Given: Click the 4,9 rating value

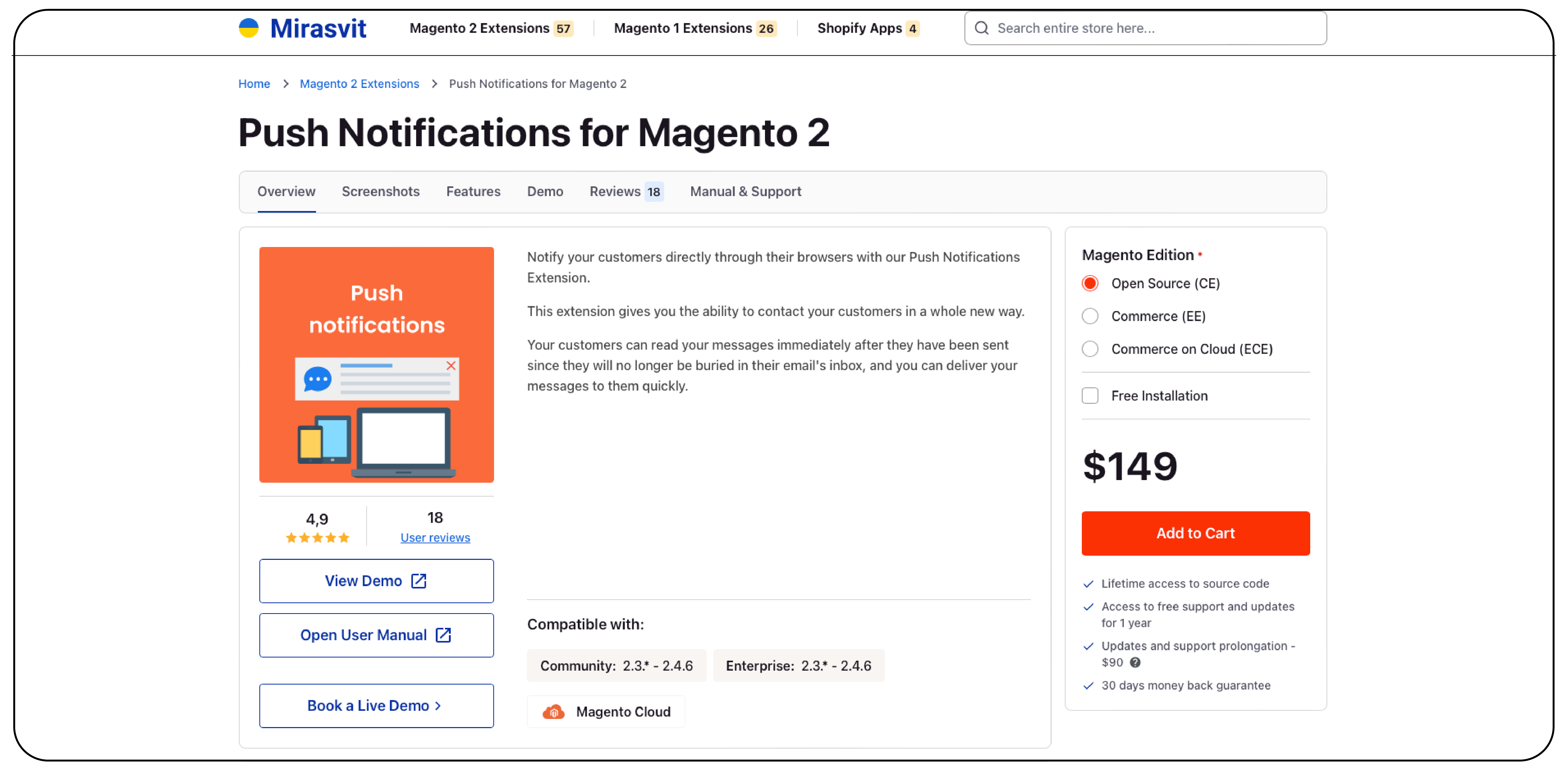Looking at the screenshot, I should pos(317,519).
